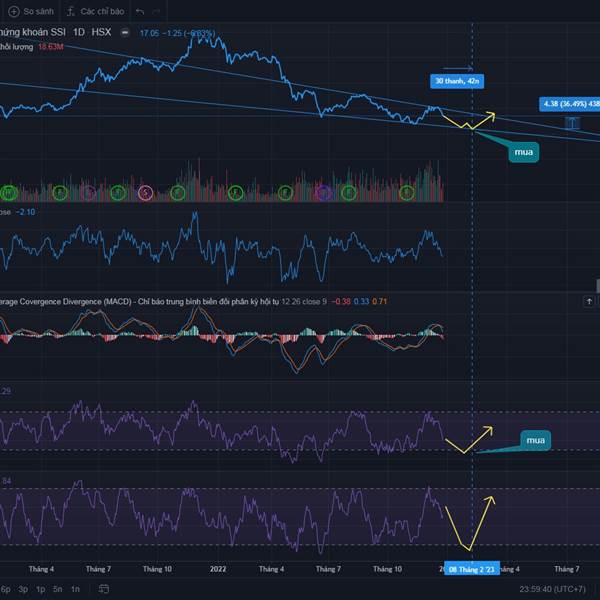Undo the last chart action
Screen dimensions: 600x600
140,12
